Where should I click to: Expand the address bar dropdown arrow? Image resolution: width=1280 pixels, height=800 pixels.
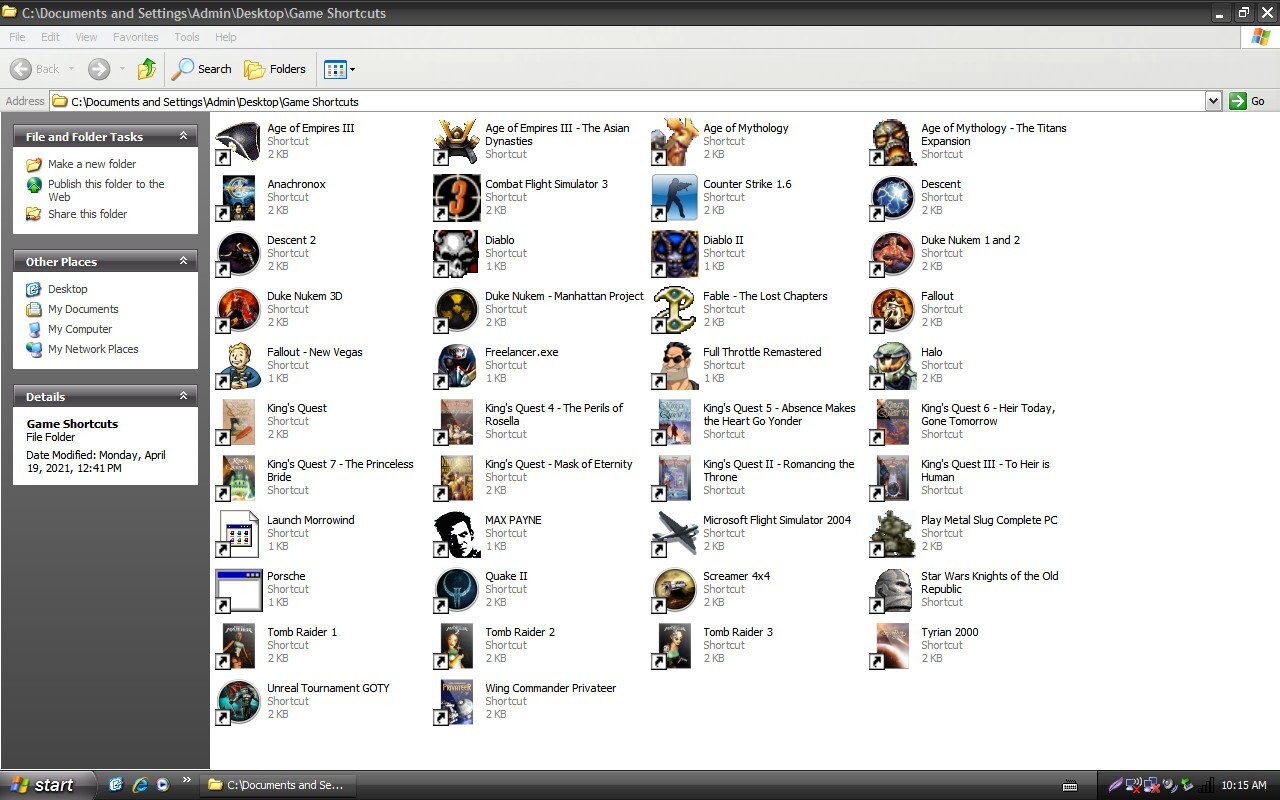(x=1213, y=101)
